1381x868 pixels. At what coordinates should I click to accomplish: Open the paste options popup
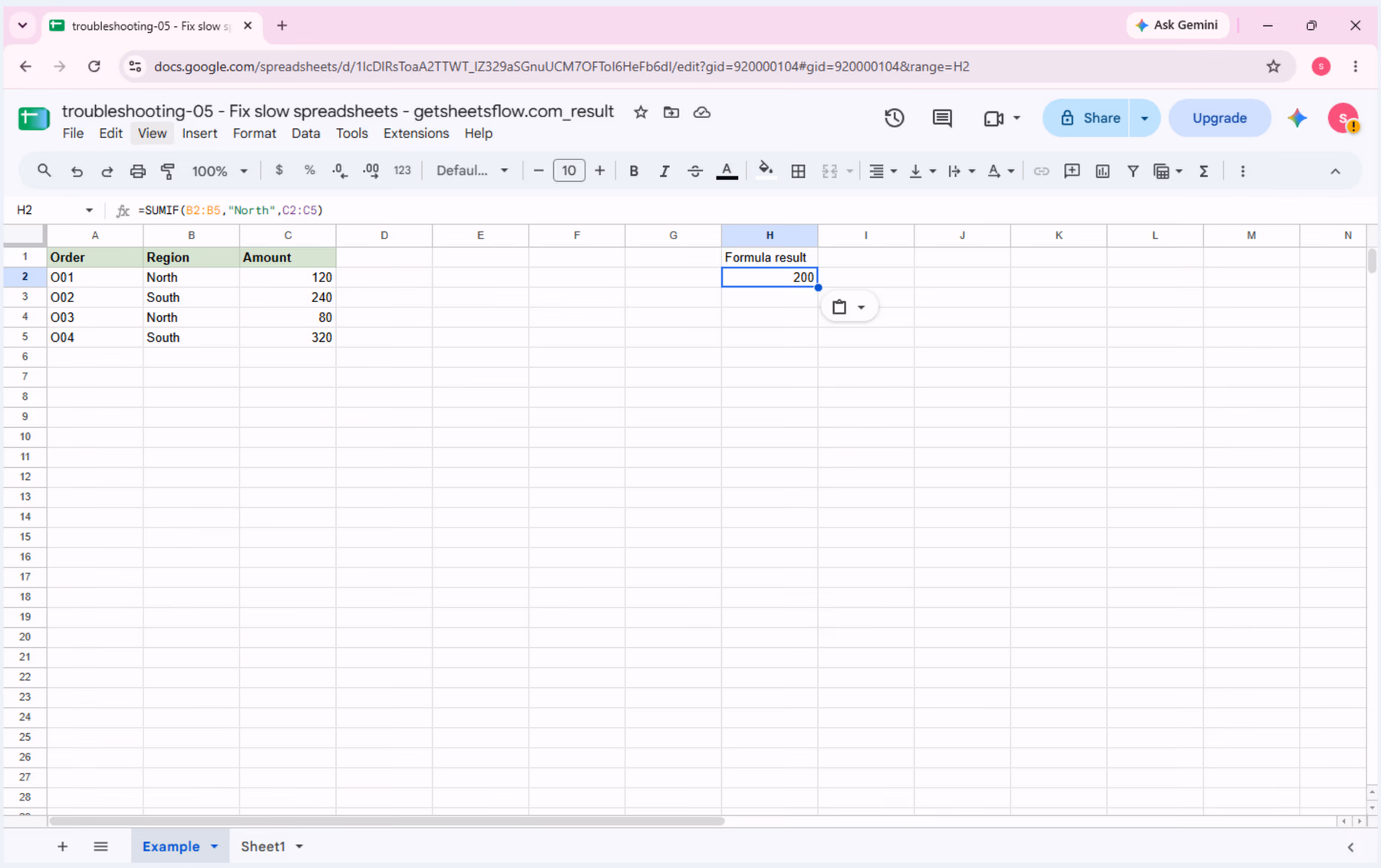[849, 307]
